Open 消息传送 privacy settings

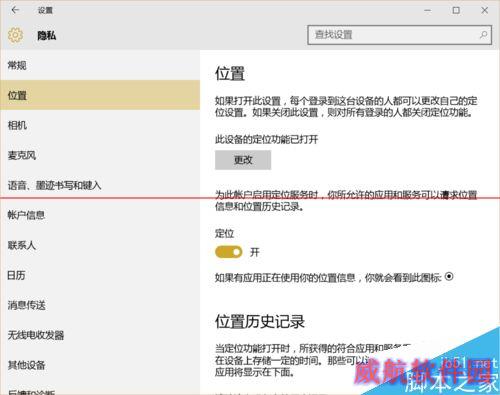pos(100,305)
